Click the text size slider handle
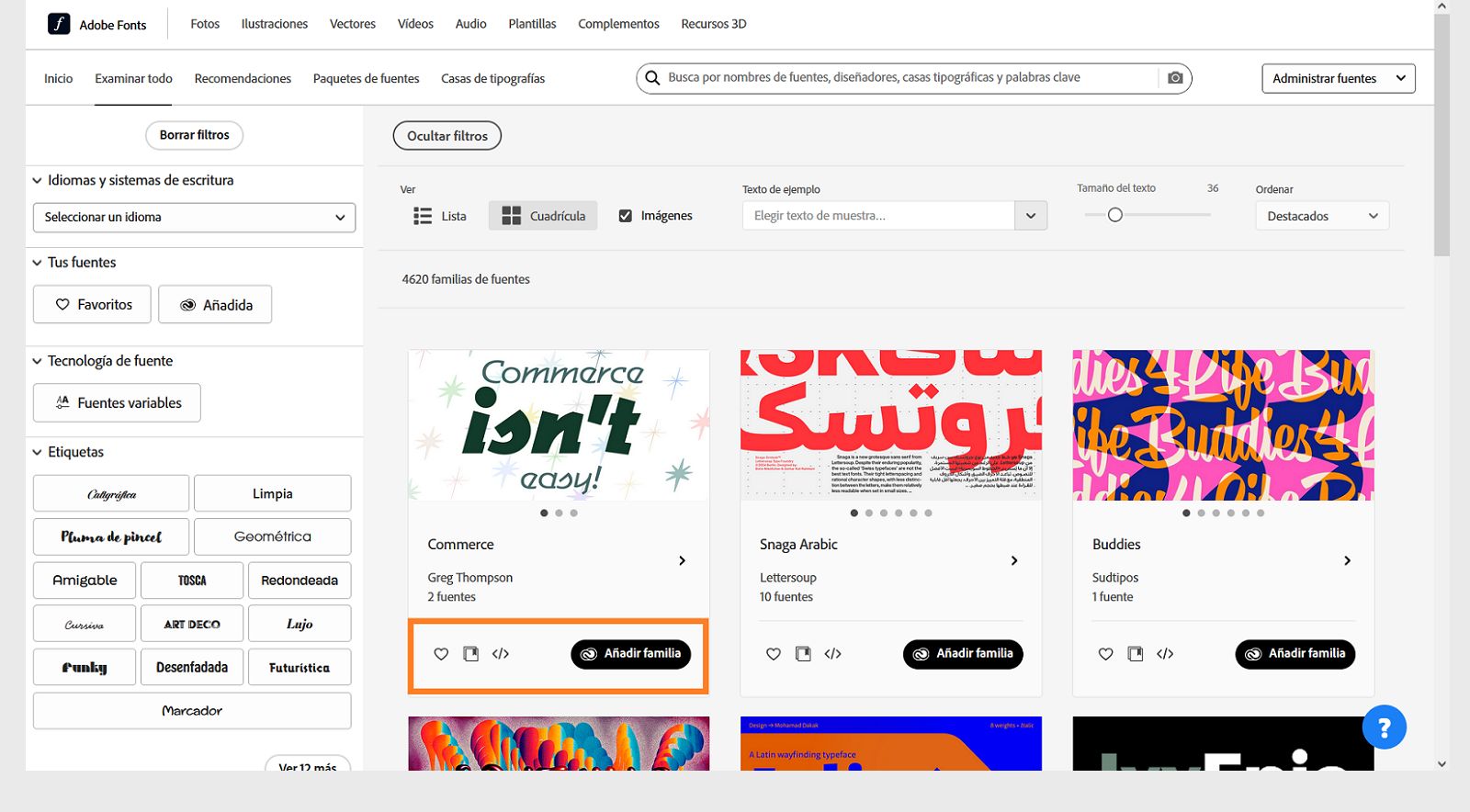Image resolution: width=1470 pixels, height=812 pixels. pyautogui.click(x=1115, y=215)
